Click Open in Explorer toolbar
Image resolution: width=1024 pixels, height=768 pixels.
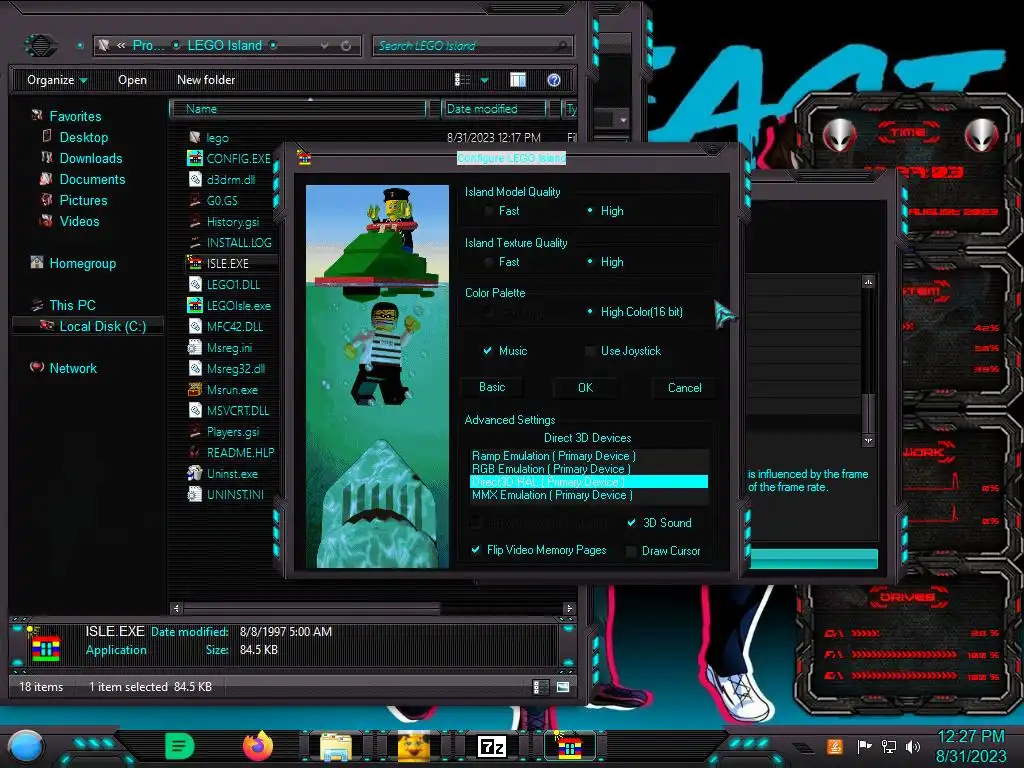coord(132,80)
